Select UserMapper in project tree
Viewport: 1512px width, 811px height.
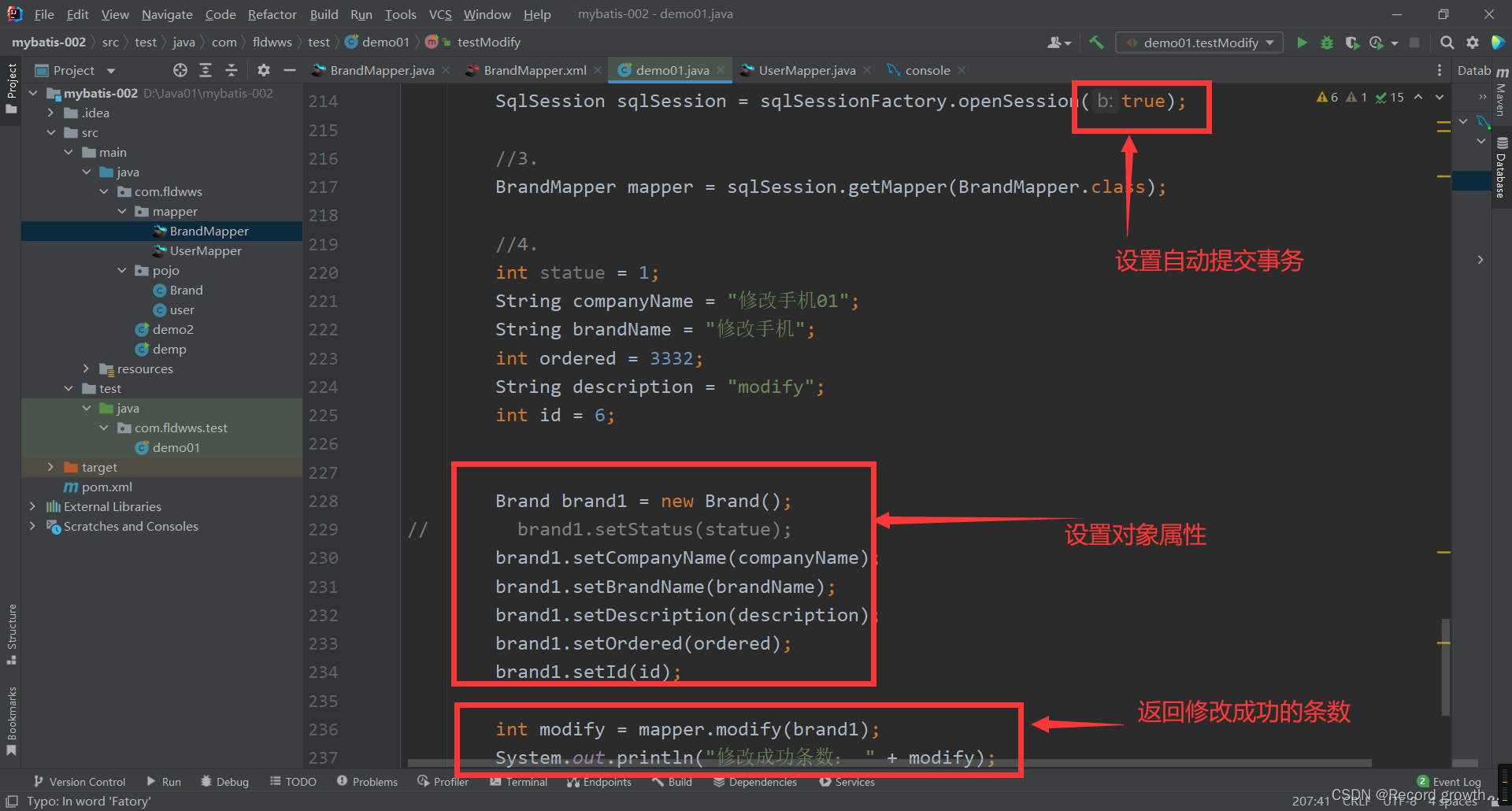(x=206, y=250)
